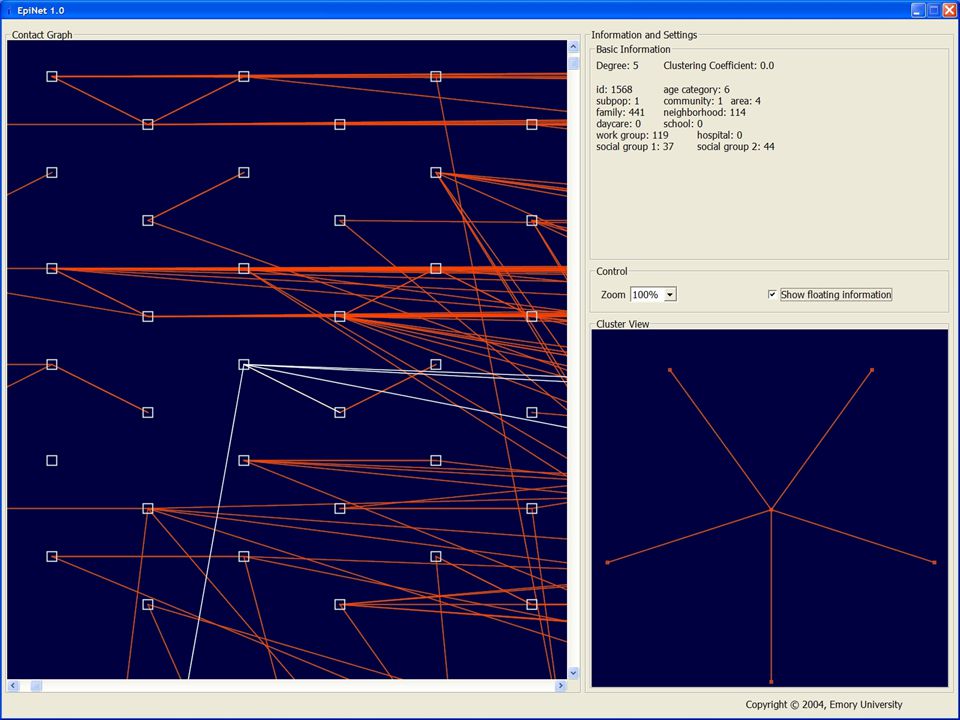The width and height of the screenshot is (960, 720).
Task: Click the 'work group: 119' text
Action: pos(632,135)
